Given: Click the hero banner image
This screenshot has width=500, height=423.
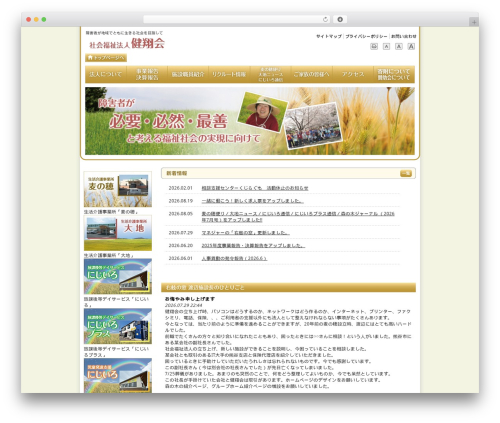Looking at the screenshot, I should pos(250,121).
